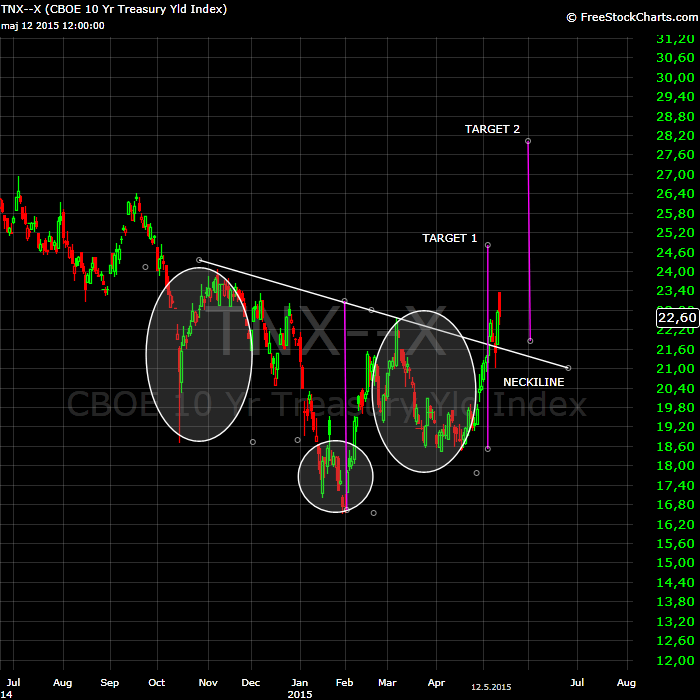Click bottom handle of TARGET 2 line
This screenshot has height=700, width=700.
[x=529, y=341]
